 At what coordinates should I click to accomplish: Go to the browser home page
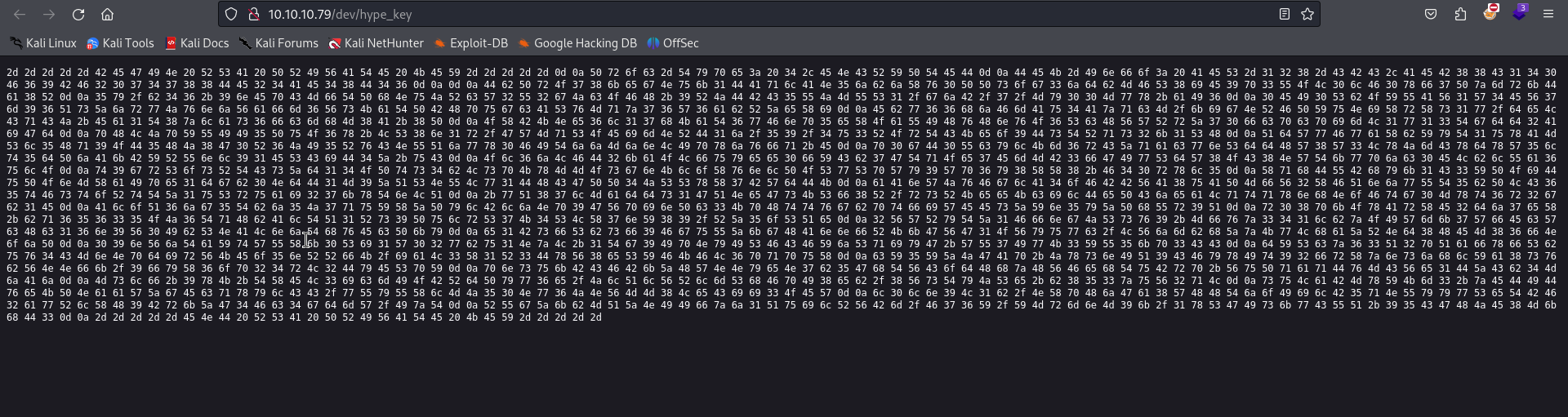click(107, 15)
